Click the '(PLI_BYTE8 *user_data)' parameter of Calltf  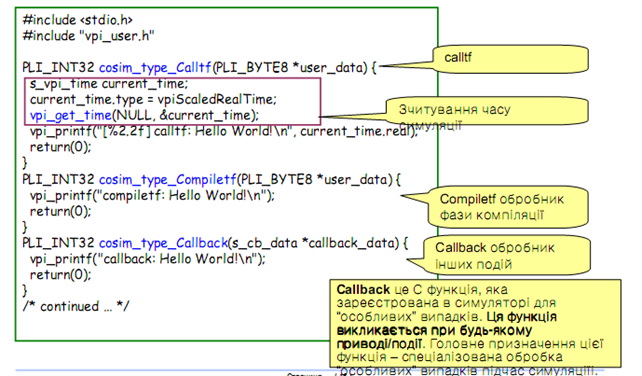289,68
